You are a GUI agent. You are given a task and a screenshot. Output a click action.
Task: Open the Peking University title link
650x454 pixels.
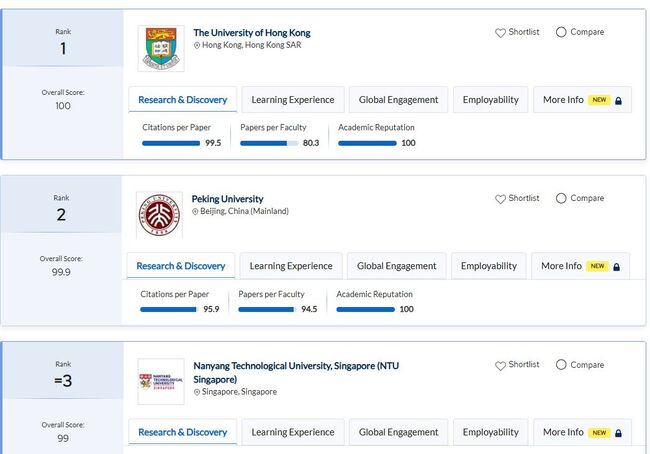pyautogui.click(x=227, y=199)
